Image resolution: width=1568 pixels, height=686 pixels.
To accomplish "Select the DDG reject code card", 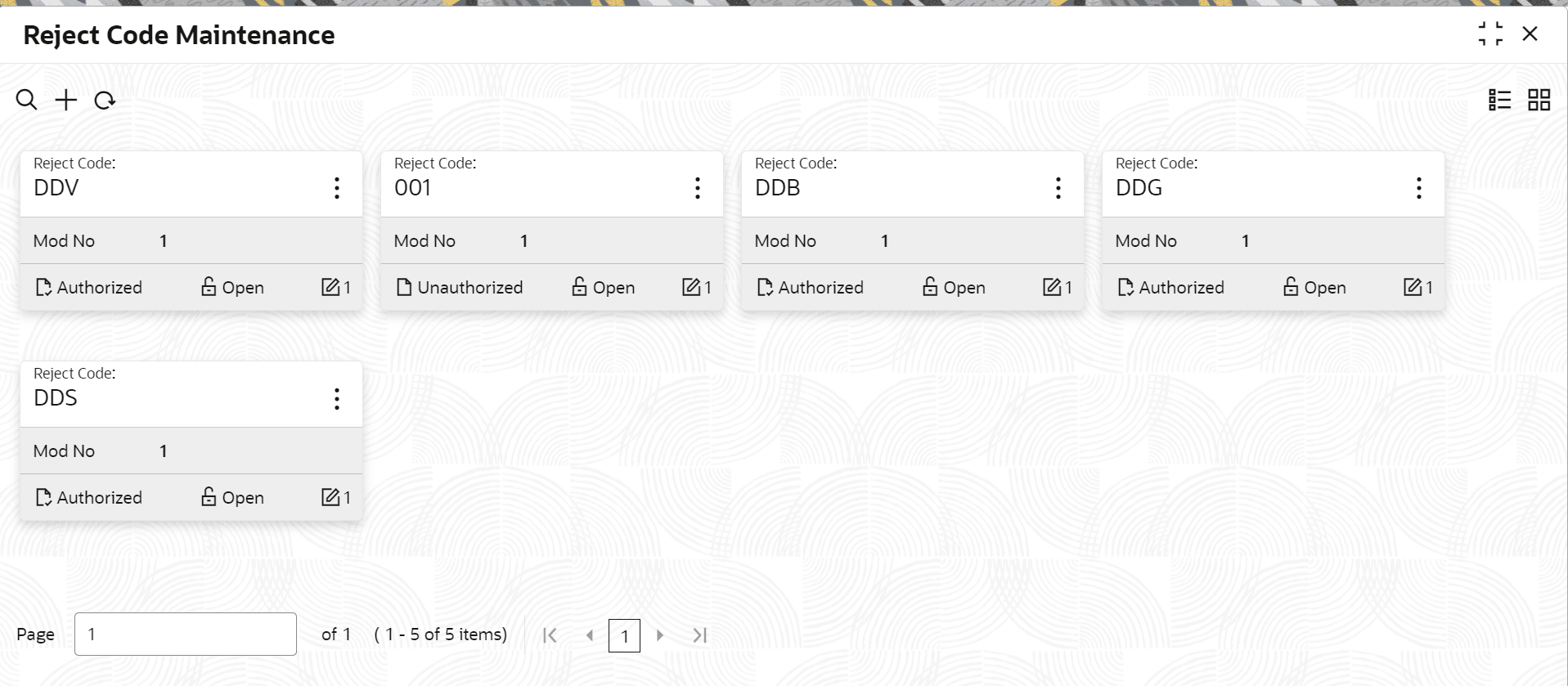I will pyautogui.click(x=1273, y=231).
